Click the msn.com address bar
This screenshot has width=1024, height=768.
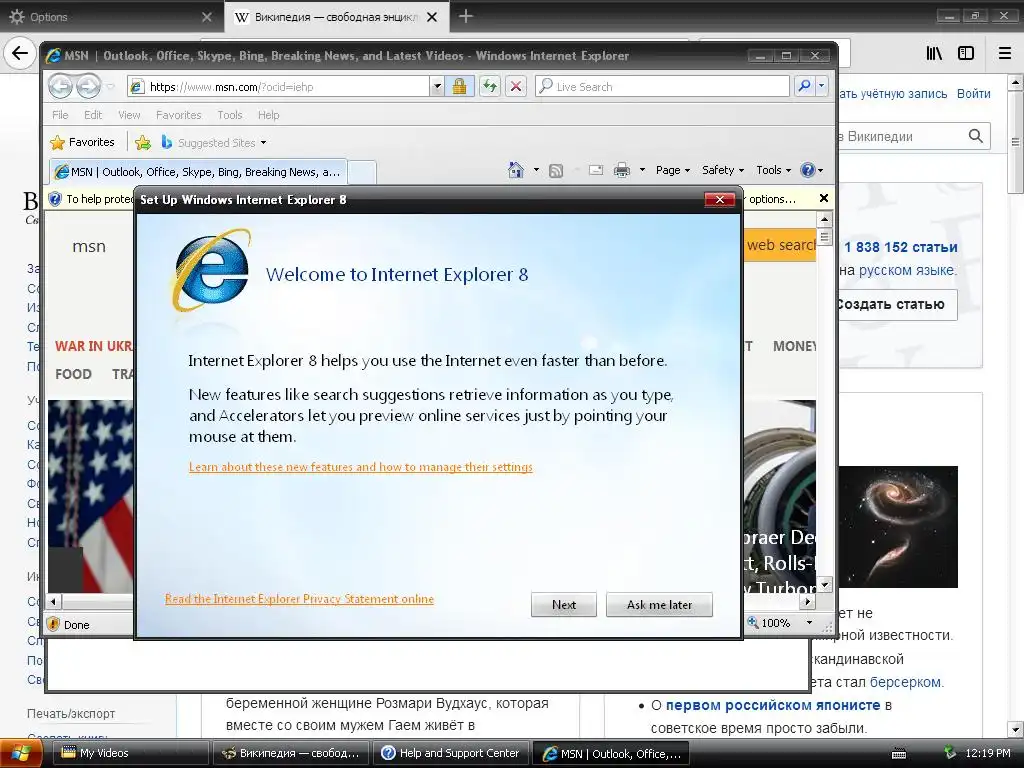click(x=280, y=86)
